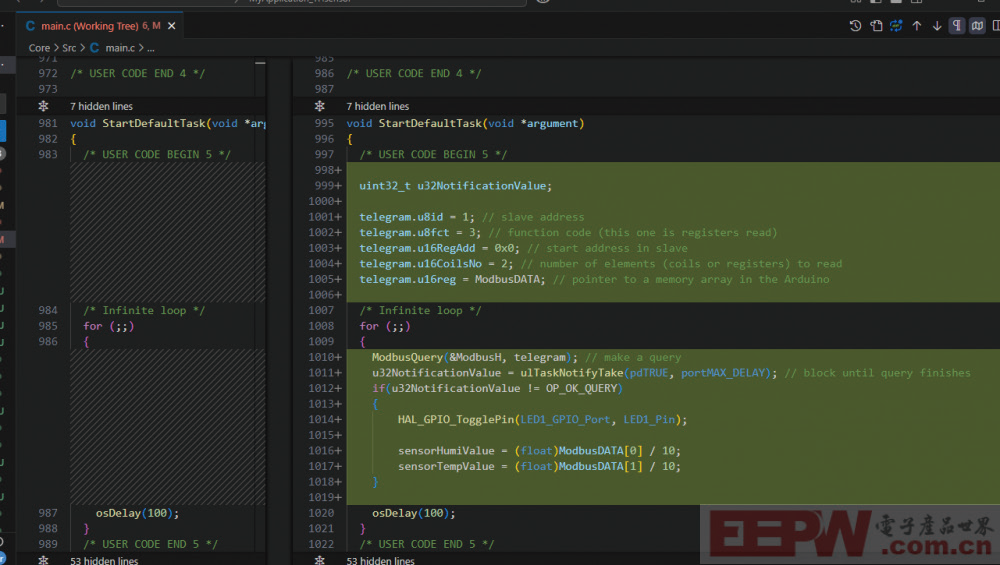
Task: Expand 53 hidden lines icon in right pane
Action: click(x=320, y=560)
